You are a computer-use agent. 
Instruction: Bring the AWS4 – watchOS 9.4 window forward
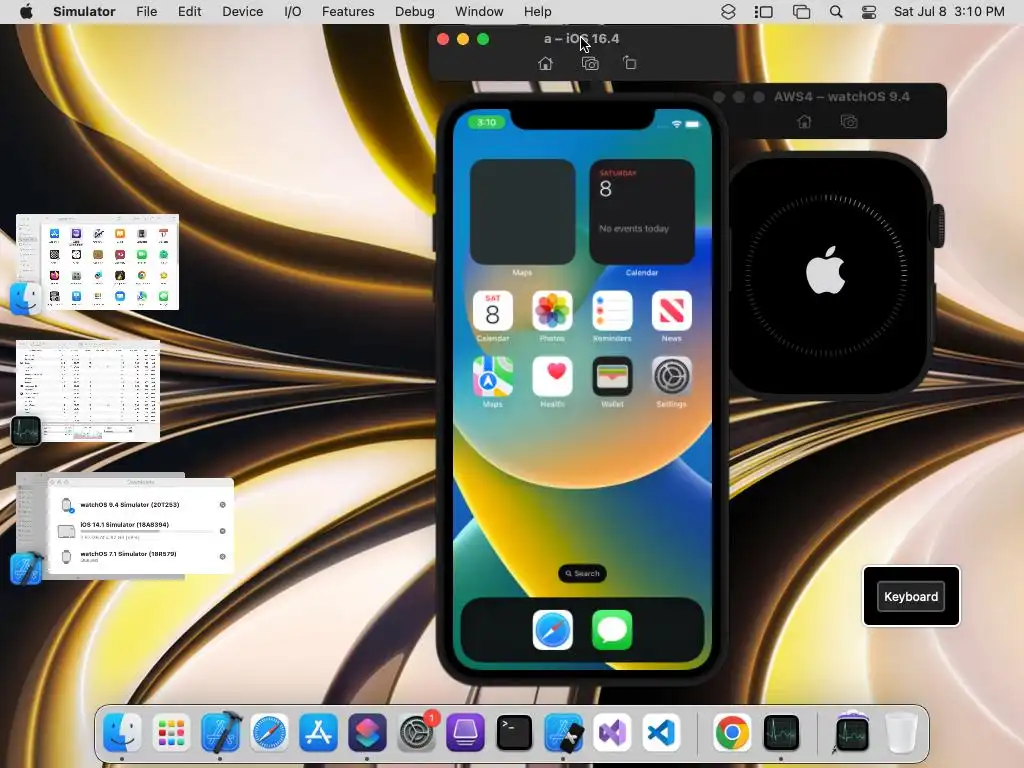(x=841, y=97)
